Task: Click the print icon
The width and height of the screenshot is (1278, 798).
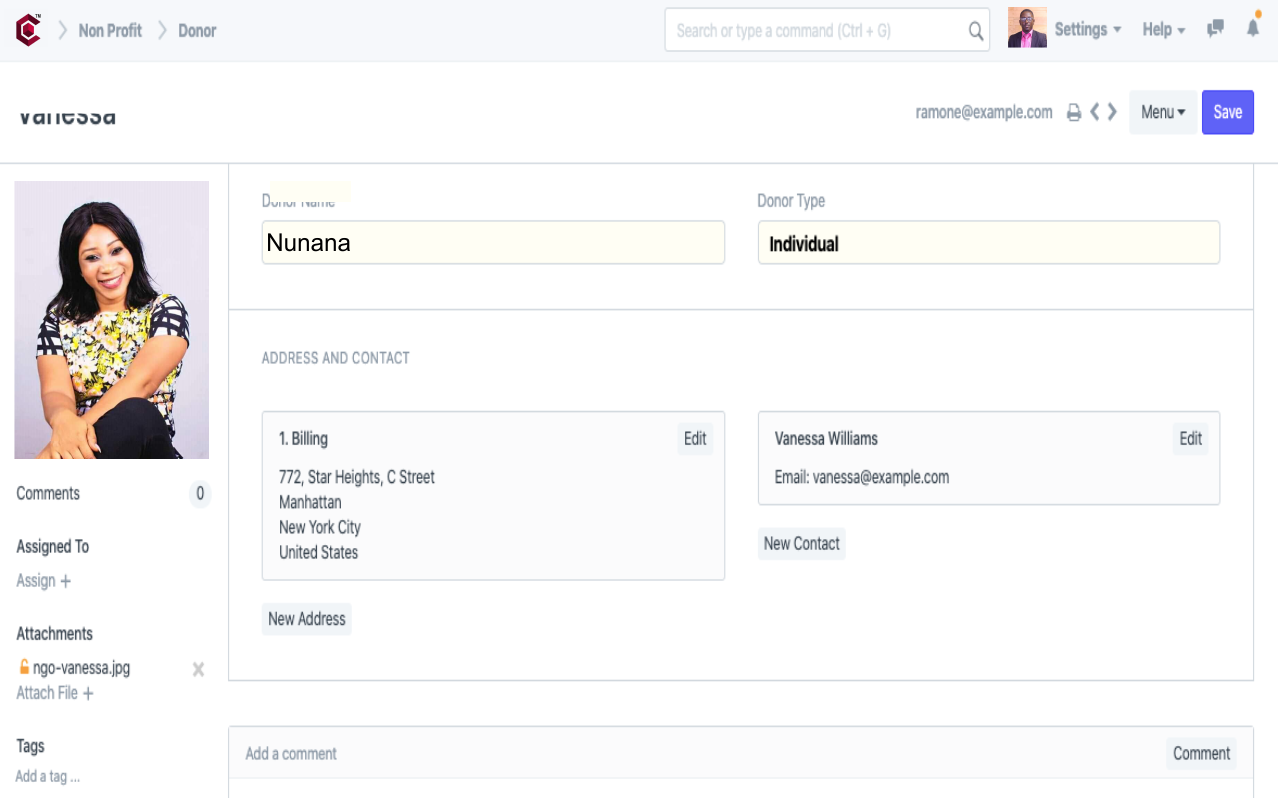Action: [1074, 112]
